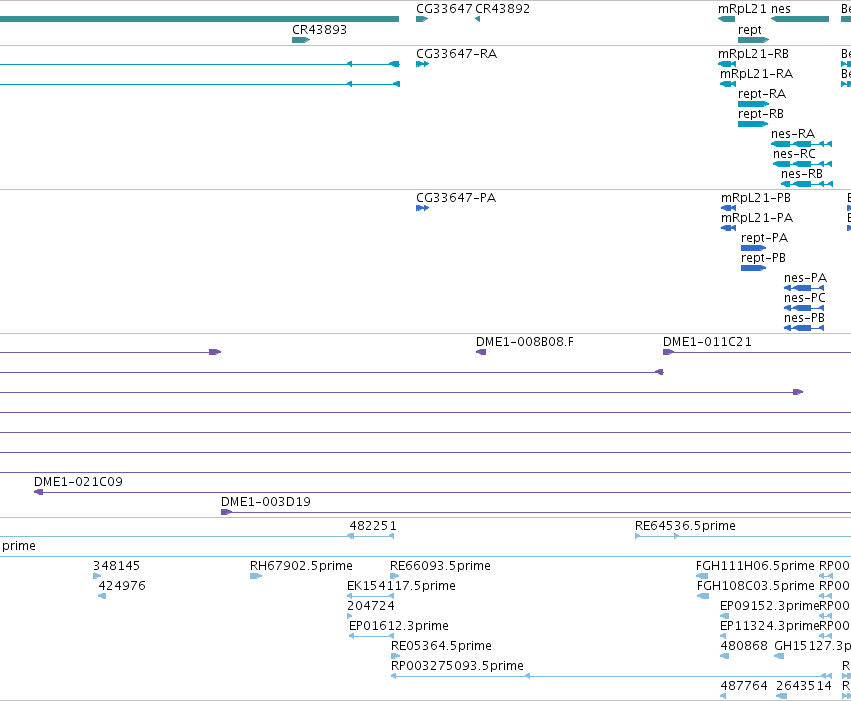Click the mRpL21 gene label
The height and width of the screenshot is (701, 851).
(742, 9)
